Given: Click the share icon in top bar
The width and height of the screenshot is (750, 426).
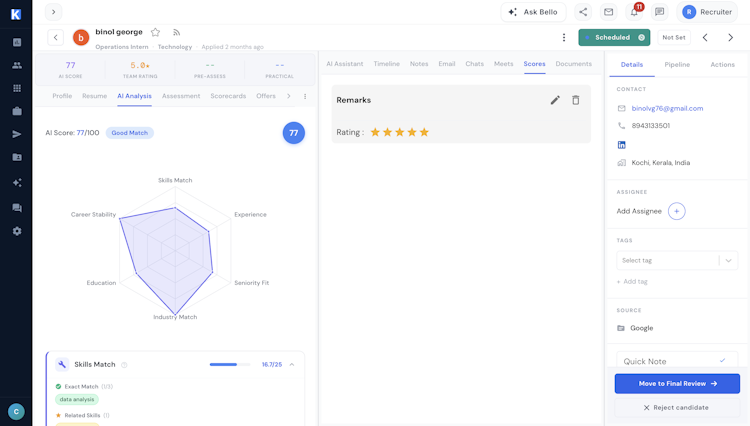Looking at the screenshot, I should (x=583, y=12).
